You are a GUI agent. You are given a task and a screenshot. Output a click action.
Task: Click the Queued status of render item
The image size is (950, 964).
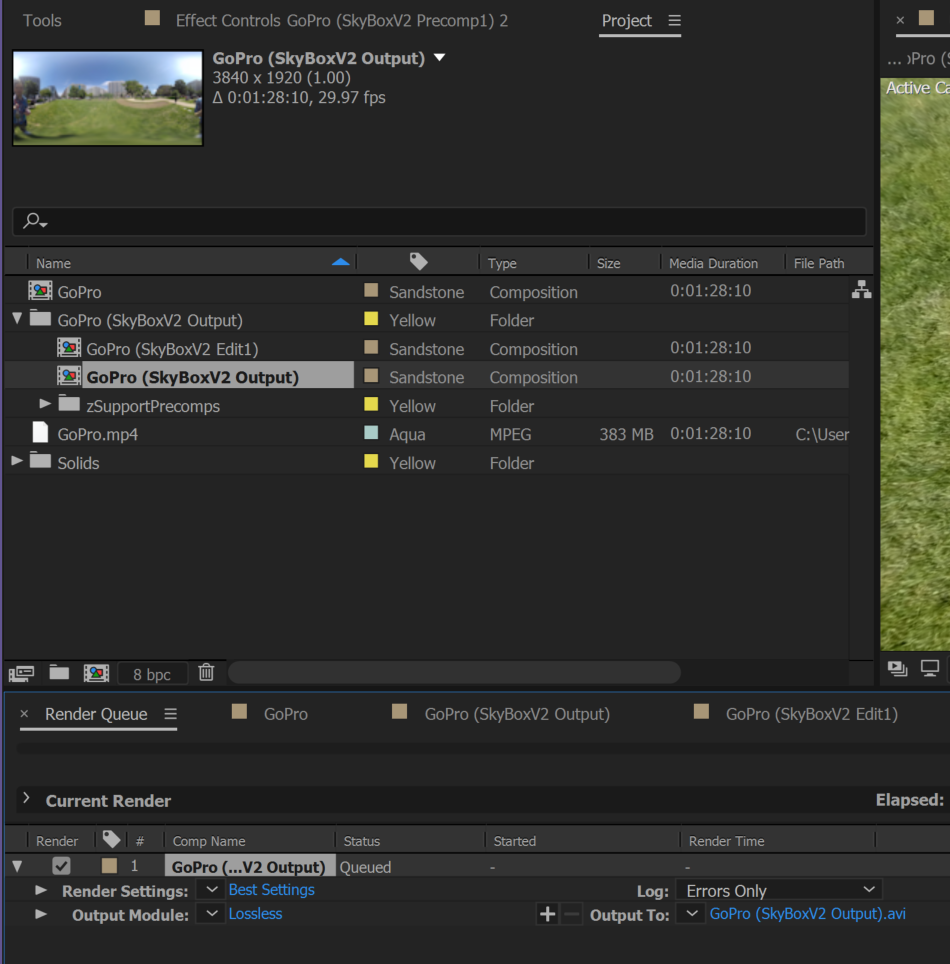(x=365, y=867)
